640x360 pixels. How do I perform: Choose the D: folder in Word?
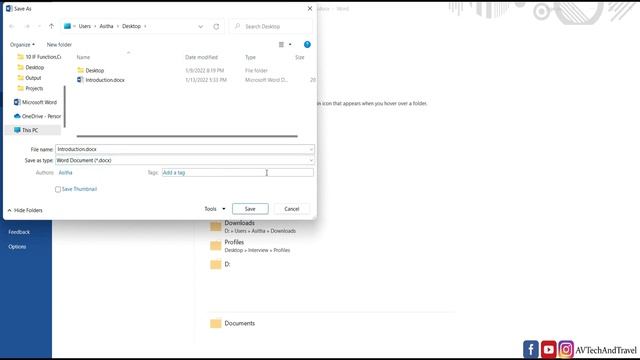click(220, 264)
